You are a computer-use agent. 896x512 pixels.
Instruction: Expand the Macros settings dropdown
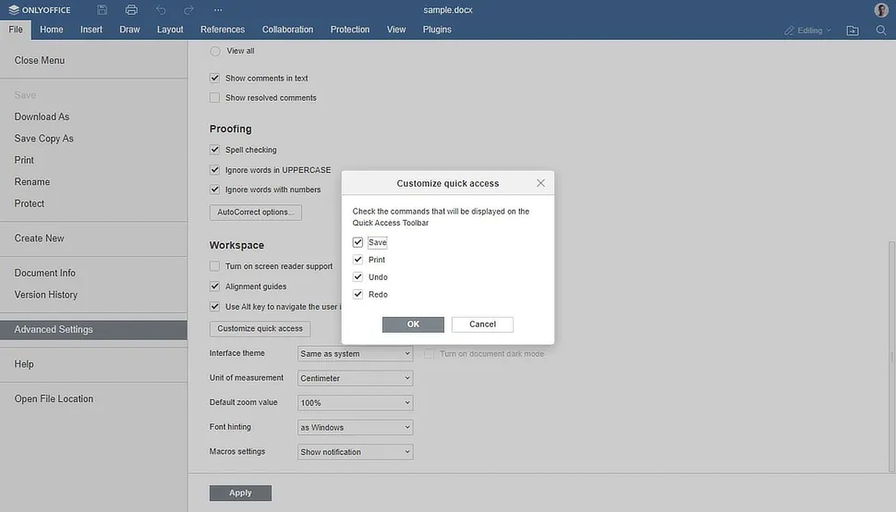[355, 452]
